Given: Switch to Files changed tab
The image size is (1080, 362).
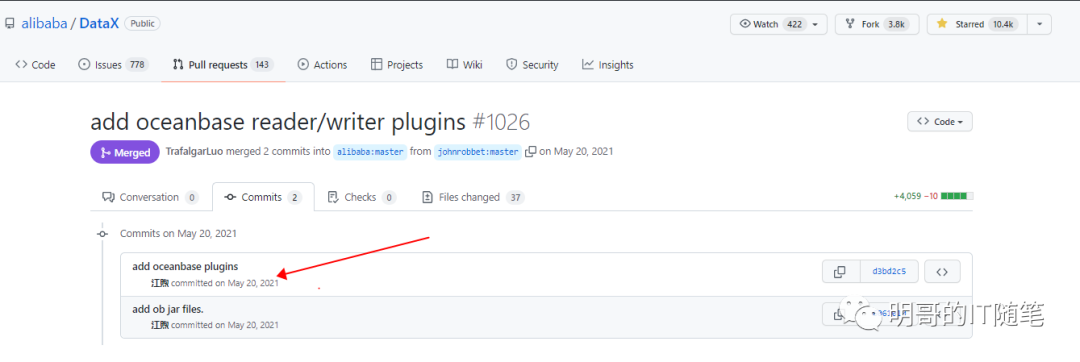Looking at the screenshot, I should point(472,197).
